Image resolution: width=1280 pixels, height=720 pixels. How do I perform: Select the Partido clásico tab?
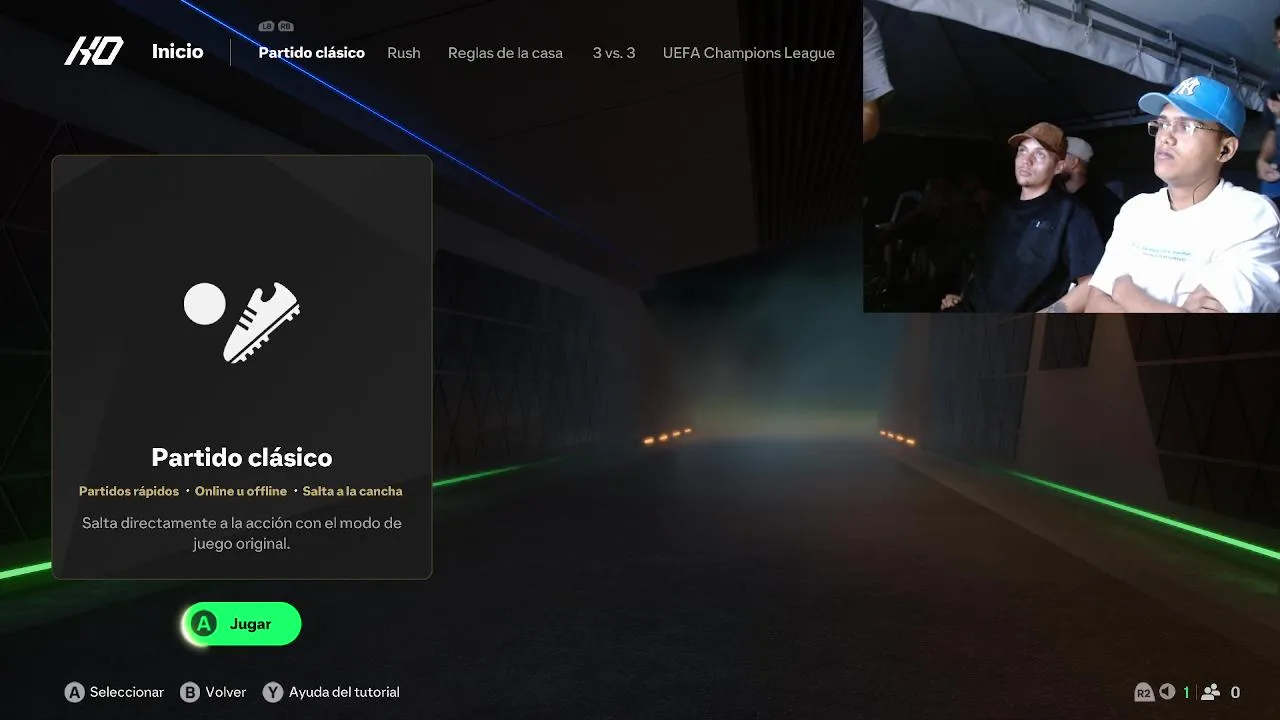coord(311,53)
